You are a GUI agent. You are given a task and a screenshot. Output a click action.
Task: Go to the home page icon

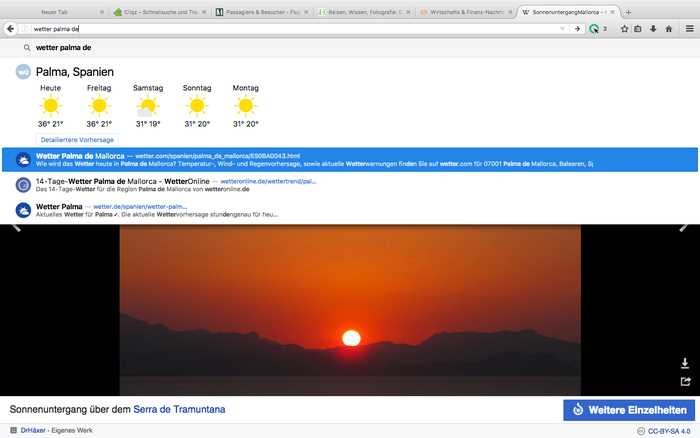[669, 29]
